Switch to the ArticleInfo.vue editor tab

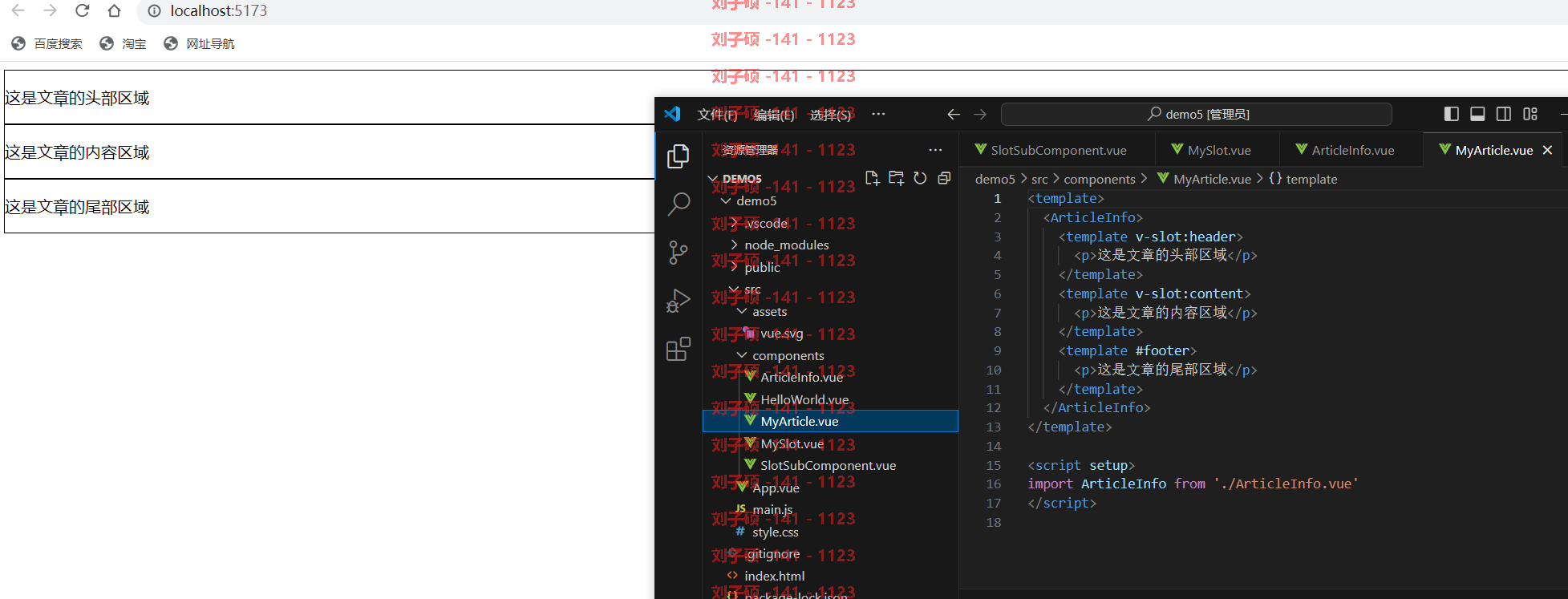pos(1351,150)
